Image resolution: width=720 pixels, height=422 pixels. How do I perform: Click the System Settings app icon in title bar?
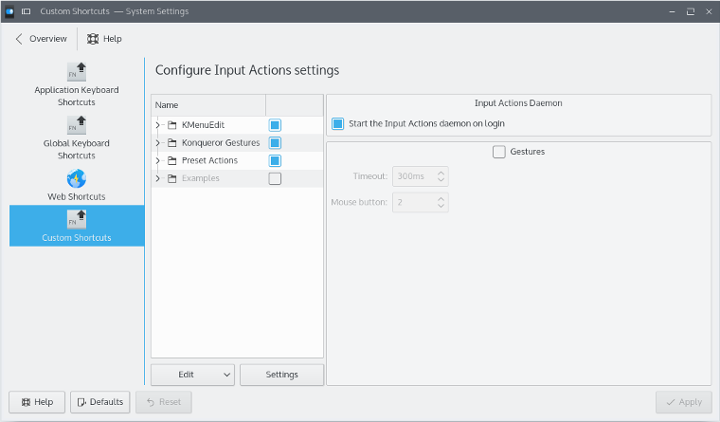pos(10,11)
